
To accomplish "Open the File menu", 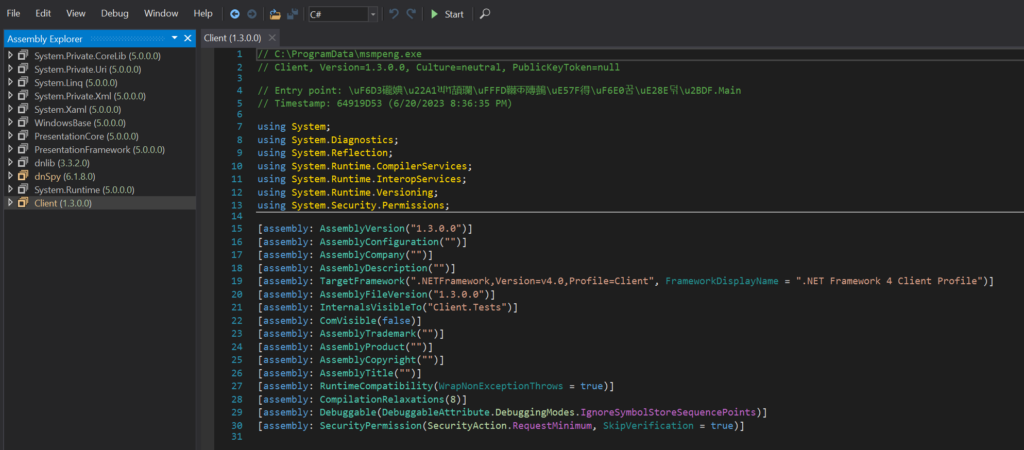I will click(13, 13).
